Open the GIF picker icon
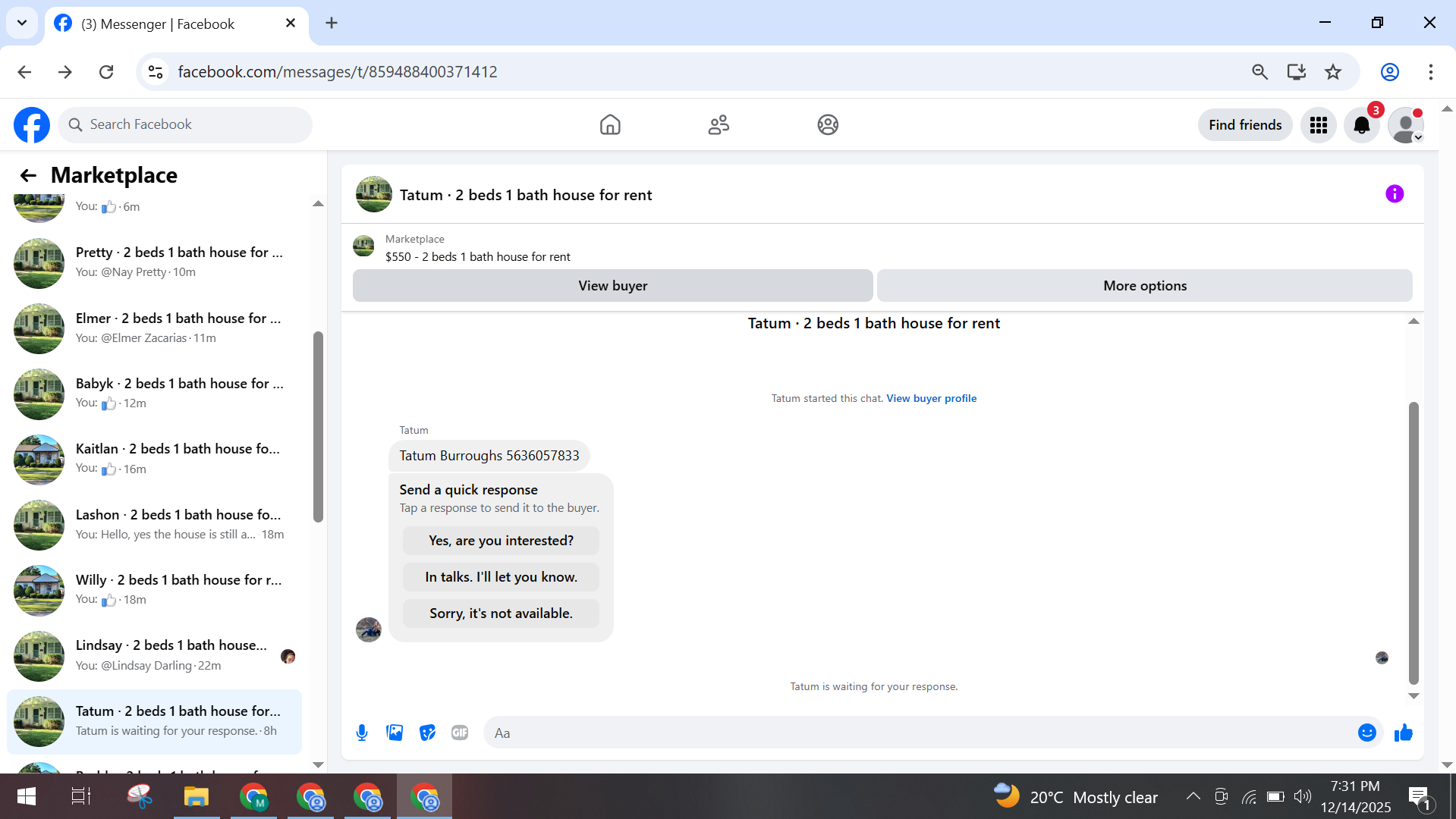Image resolution: width=1456 pixels, height=819 pixels. click(460, 733)
